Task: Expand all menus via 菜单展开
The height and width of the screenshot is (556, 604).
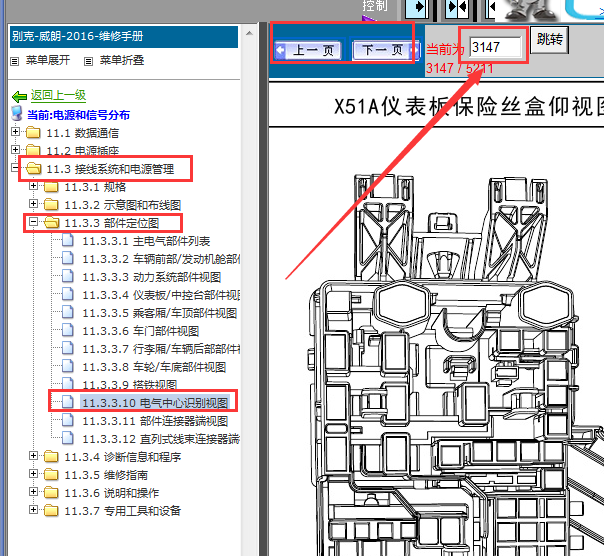Action: (48, 60)
